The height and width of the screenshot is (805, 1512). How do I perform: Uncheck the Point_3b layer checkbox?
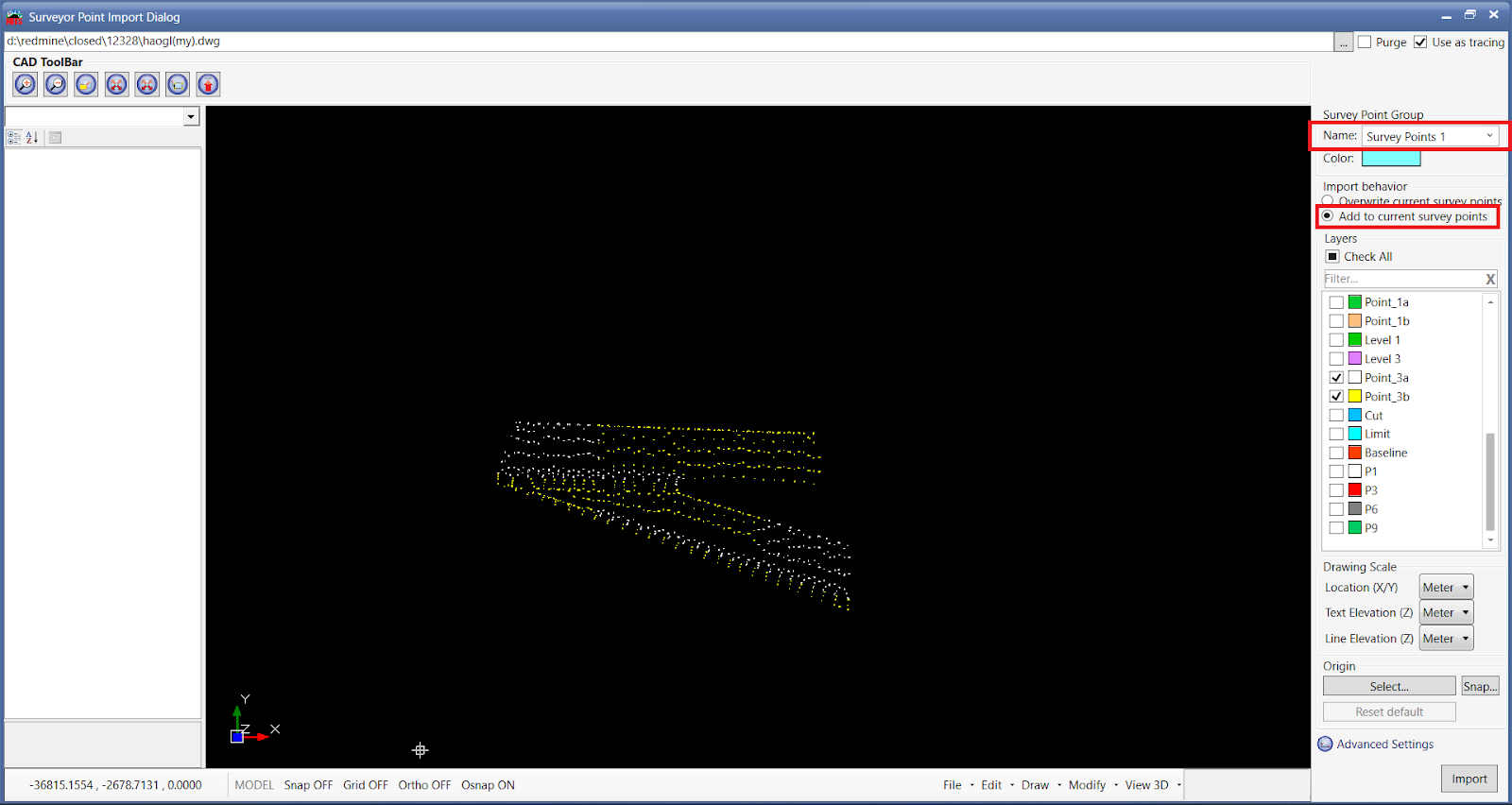click(1336, 396)
